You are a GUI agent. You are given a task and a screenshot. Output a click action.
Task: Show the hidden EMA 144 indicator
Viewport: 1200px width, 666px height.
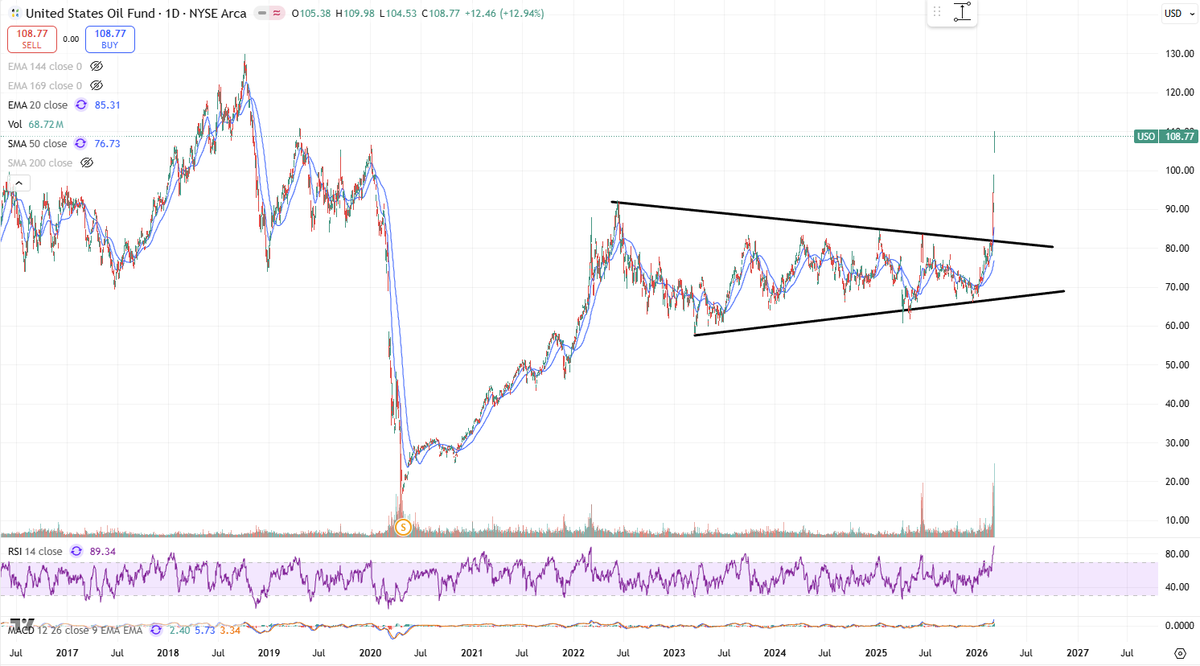pos(97,66)
